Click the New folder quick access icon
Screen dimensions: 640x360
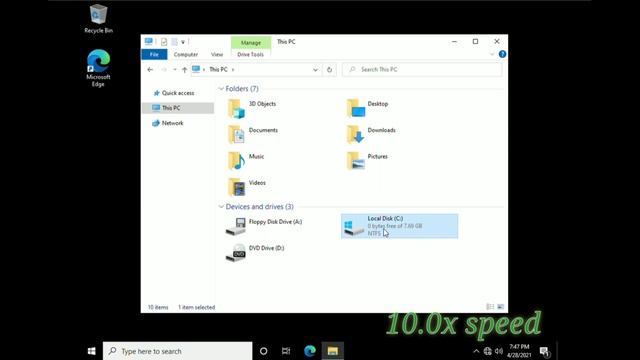point(174,42)
